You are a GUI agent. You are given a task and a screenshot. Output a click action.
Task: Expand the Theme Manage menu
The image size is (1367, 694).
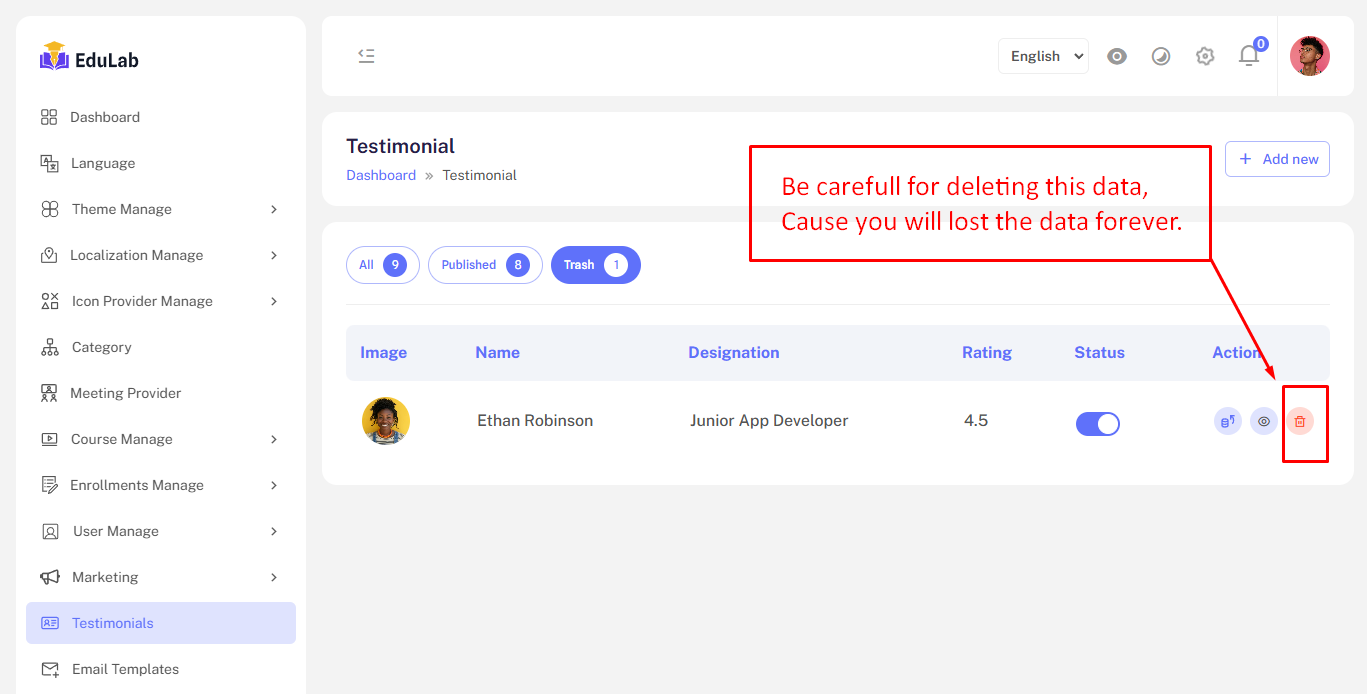122,209
